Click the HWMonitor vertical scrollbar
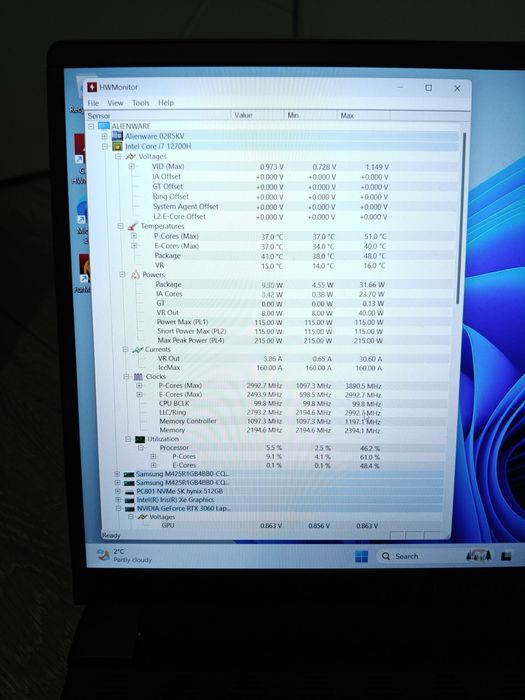Image resolution: width=525 pixels, height=700 pixels. click(x=461, y=219)
